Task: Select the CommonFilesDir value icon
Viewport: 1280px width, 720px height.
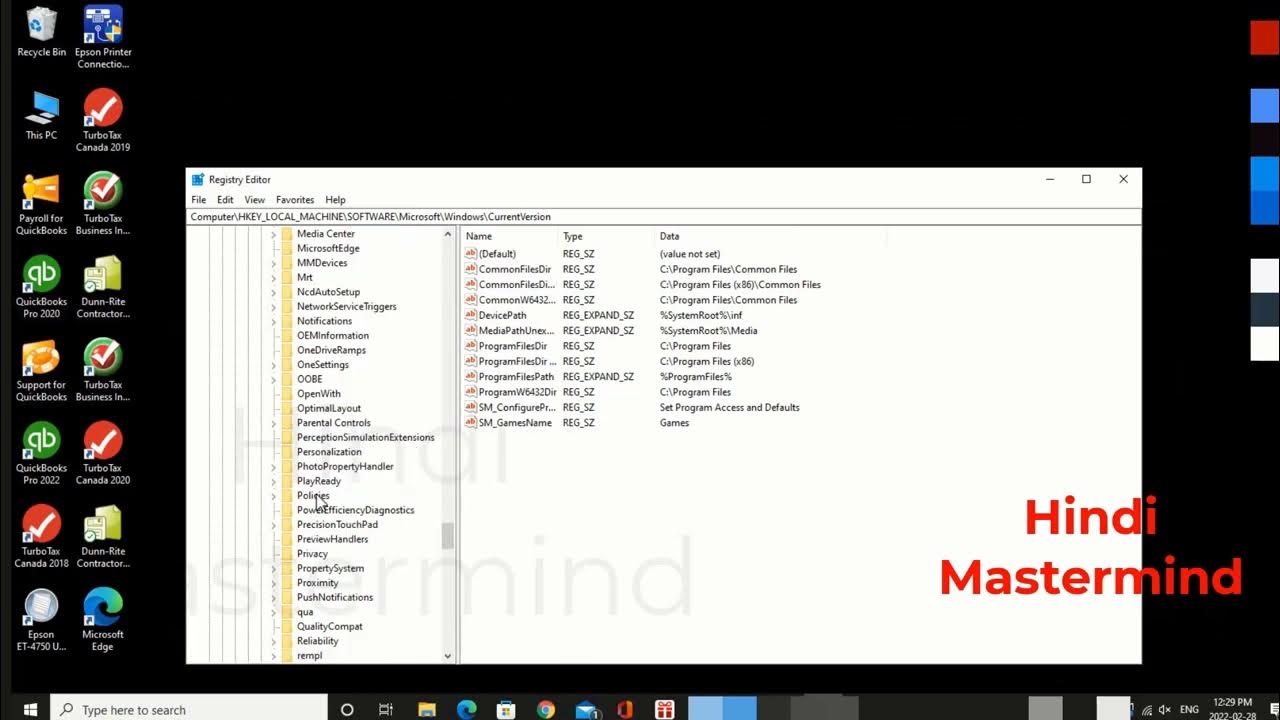Action: click(471, 269)
